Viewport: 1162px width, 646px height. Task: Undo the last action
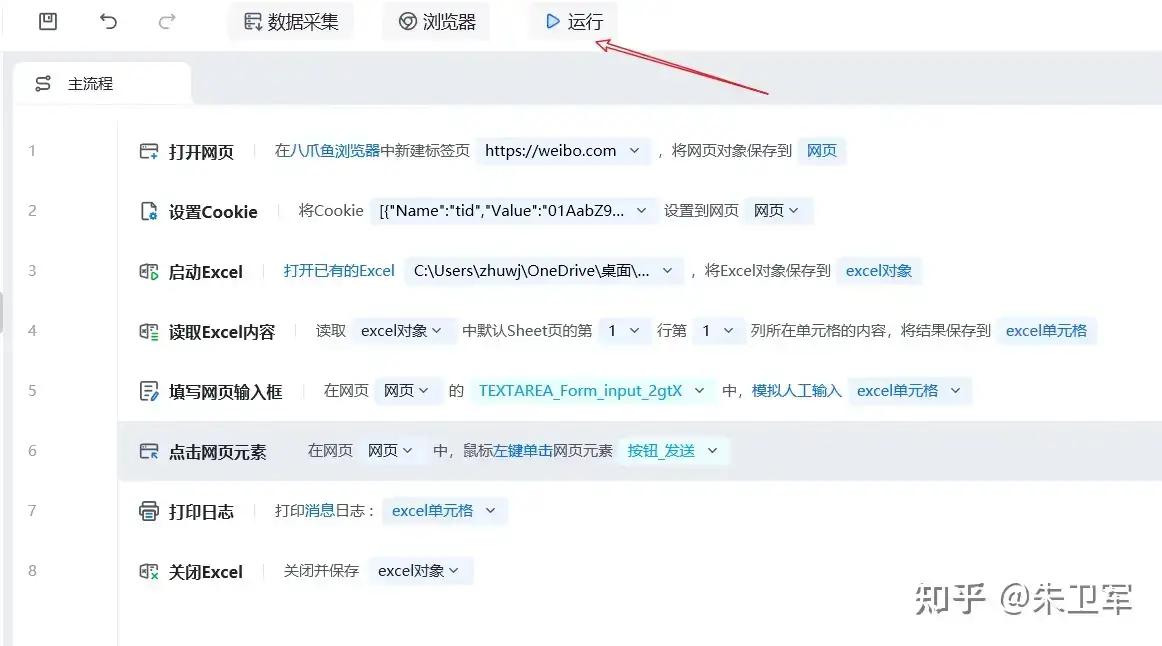[x=108, y=21]
